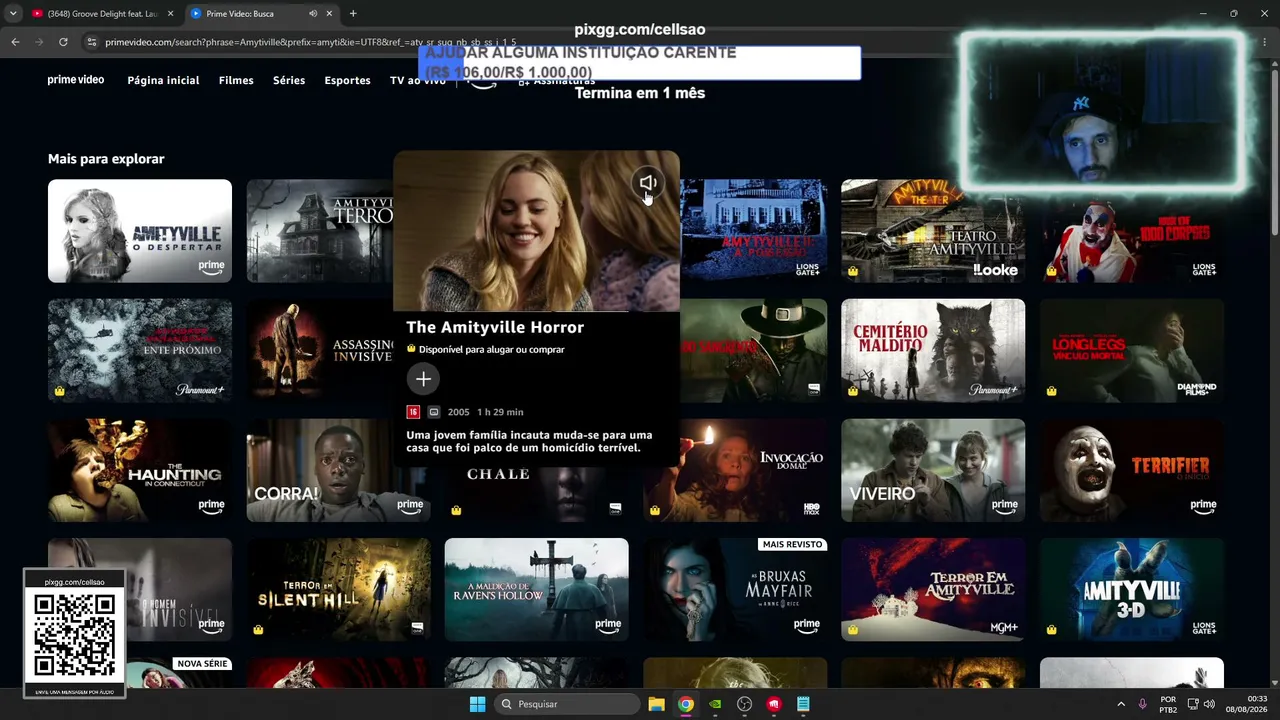Open Terror em Amityville MGM+ thumbnail

(933, 590)
